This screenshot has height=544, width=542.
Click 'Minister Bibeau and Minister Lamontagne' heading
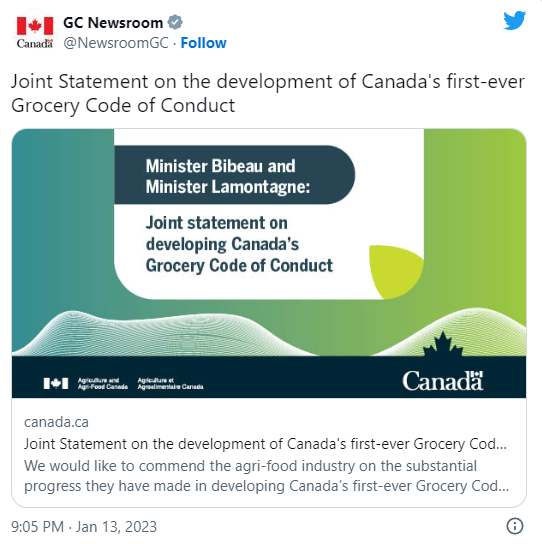[x=228, y=176]
